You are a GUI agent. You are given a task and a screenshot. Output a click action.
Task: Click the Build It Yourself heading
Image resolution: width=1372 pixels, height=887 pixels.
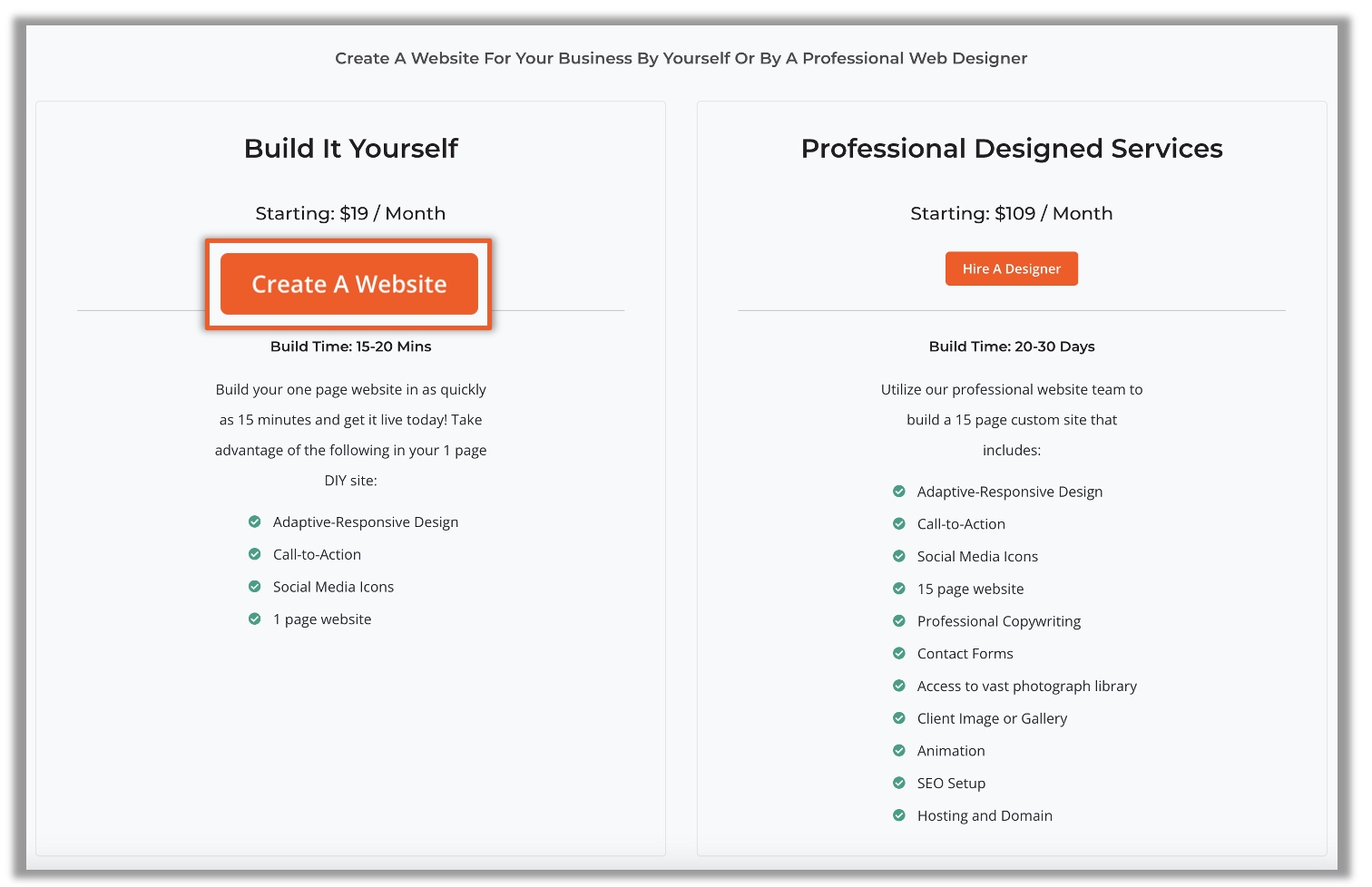click(x=351, y=148)
